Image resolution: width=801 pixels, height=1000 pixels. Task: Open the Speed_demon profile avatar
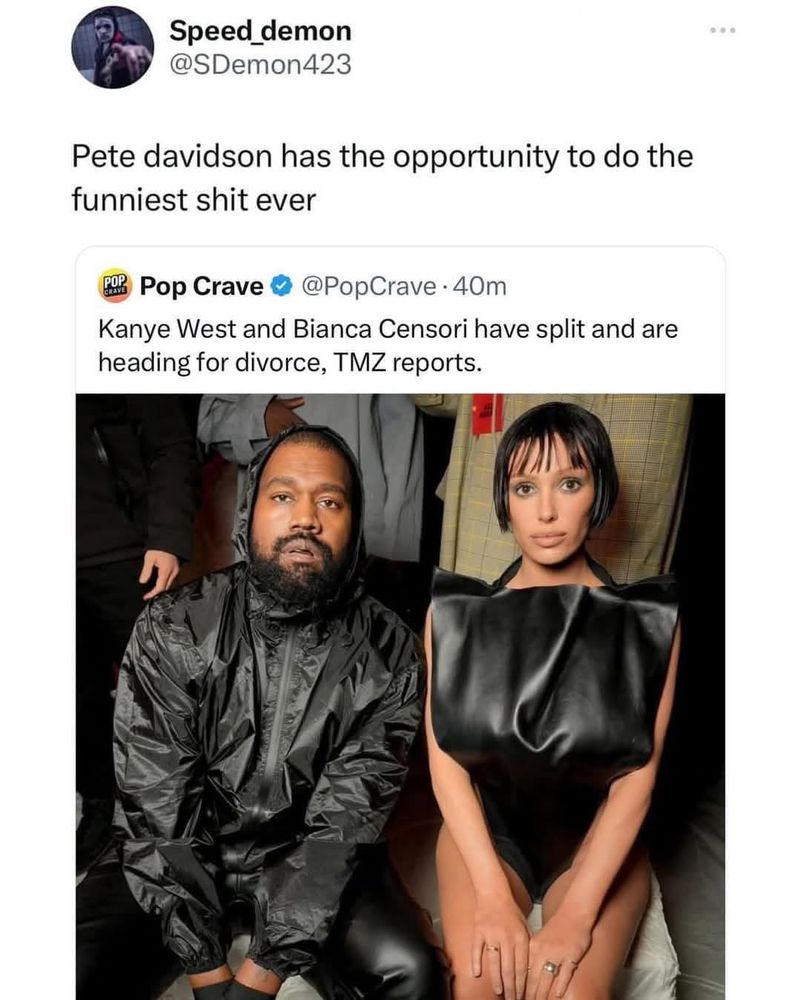point(112,47)
